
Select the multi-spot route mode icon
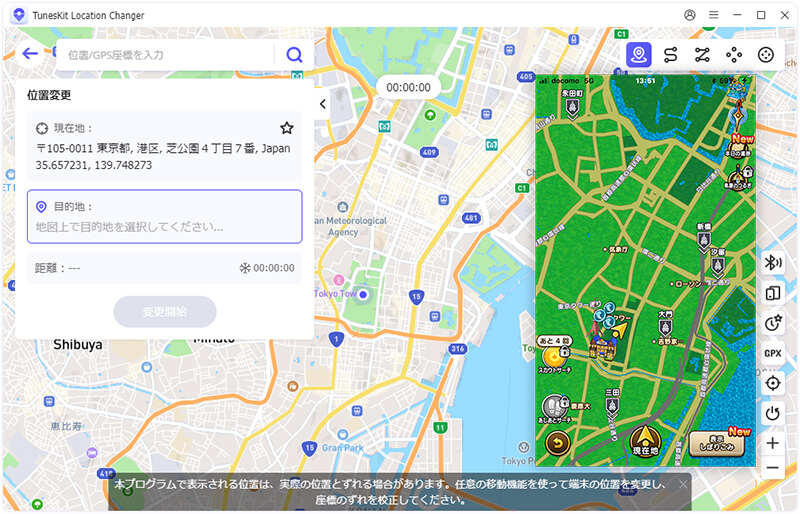click(702, 55)
